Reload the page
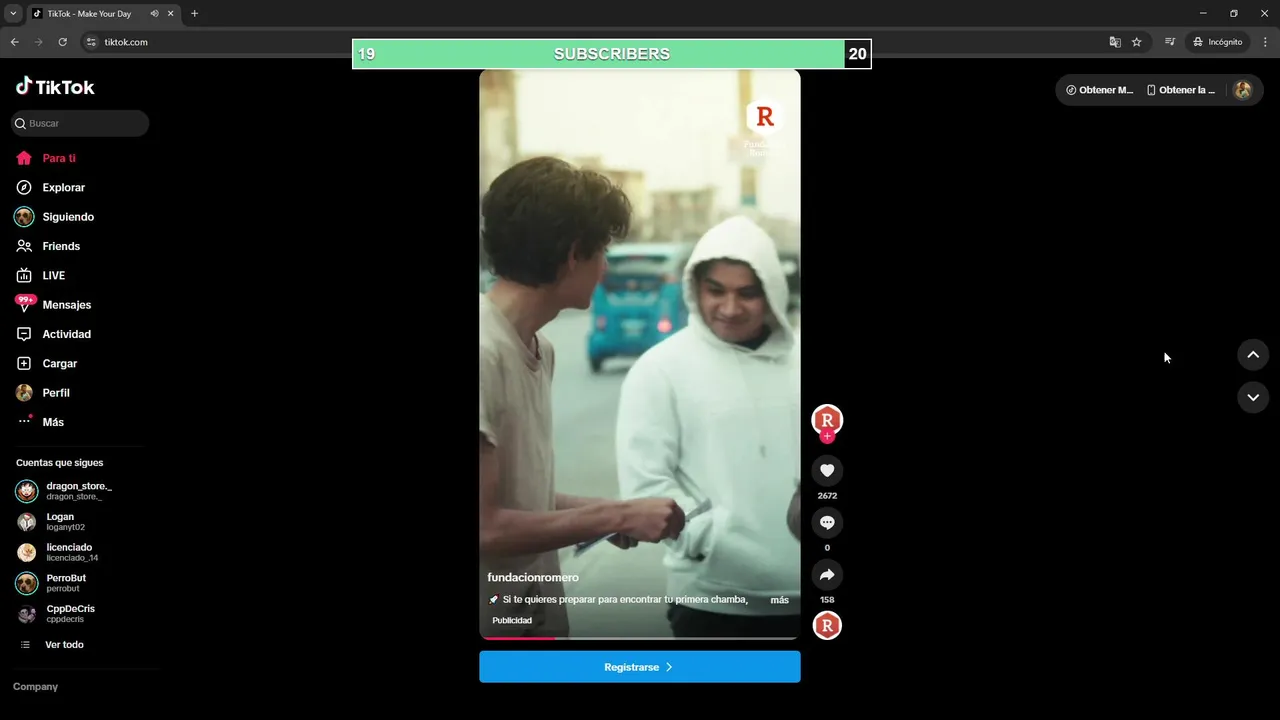Image resolution: width=1280 pixels, height=720 pixels. (x=62, y=42)
